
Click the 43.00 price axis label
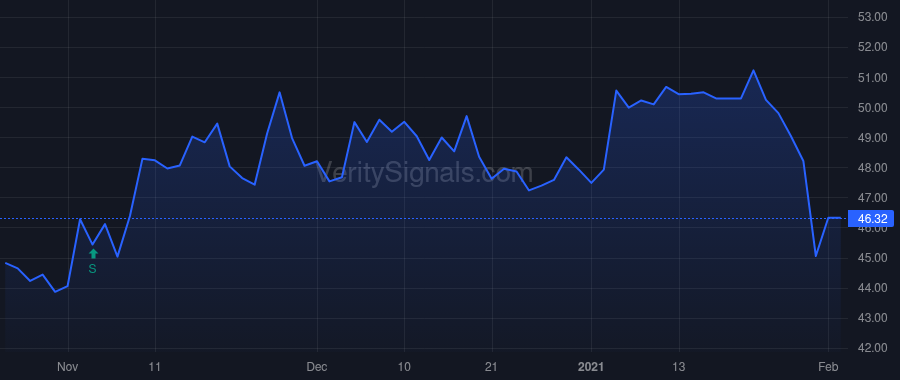point(872,318)
